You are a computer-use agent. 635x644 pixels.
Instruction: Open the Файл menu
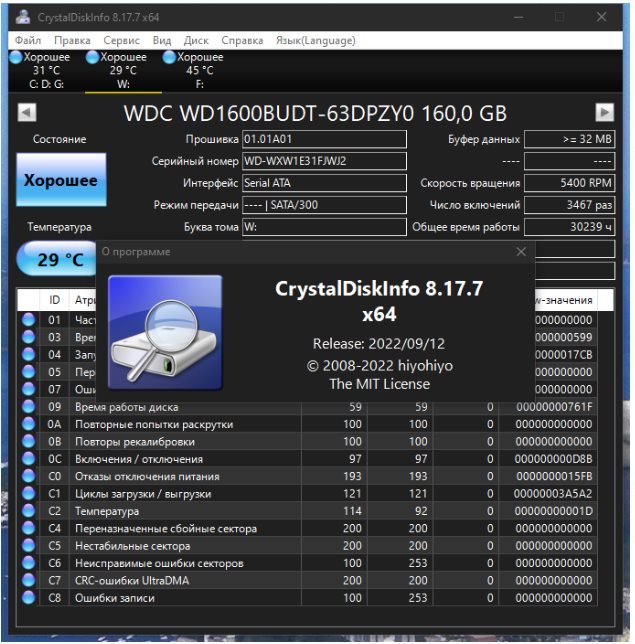pyautogui.click(x=28, y=40)
